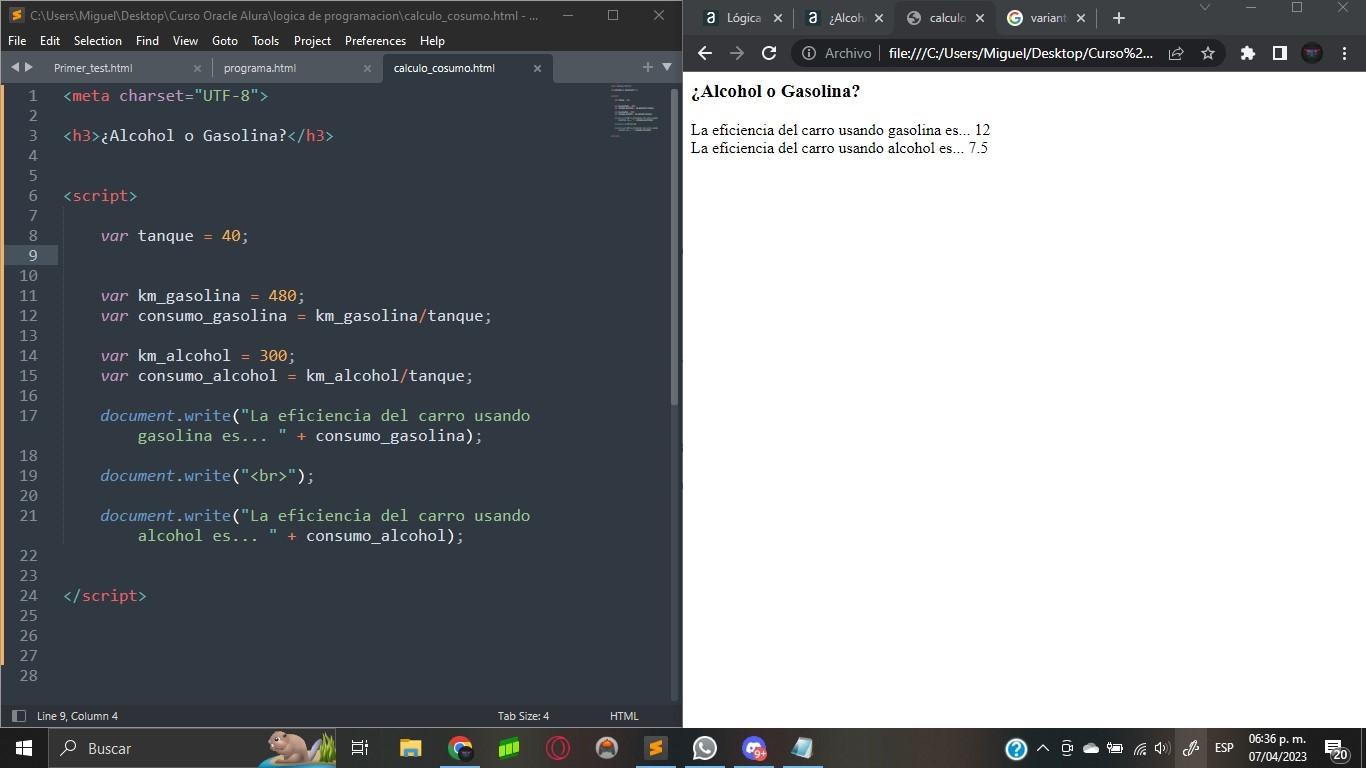Close the ¿Alcohol tab in Chrome
Screen dimensions: 1366x768
point(879,18)
